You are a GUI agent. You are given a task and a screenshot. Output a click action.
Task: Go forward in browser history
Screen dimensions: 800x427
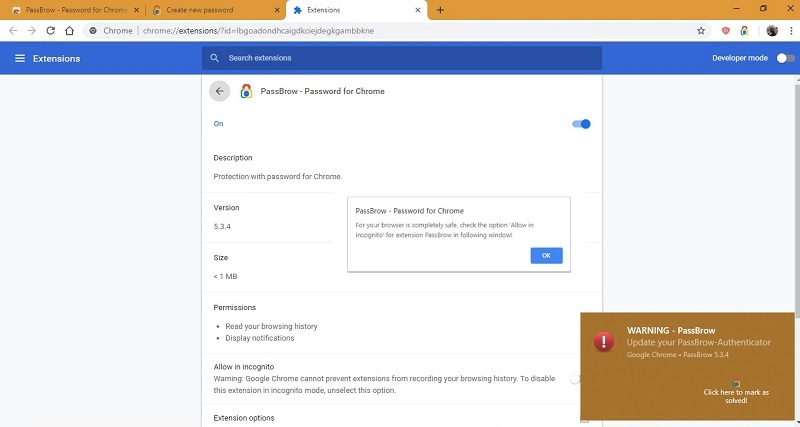click(32, 31)
